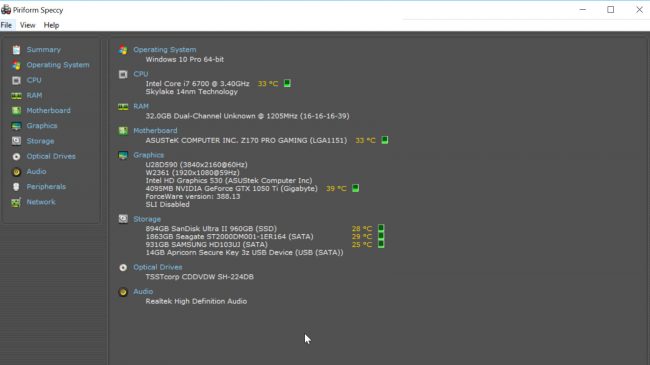Select the CPU chip icon in sidebar

coord(16,80)
